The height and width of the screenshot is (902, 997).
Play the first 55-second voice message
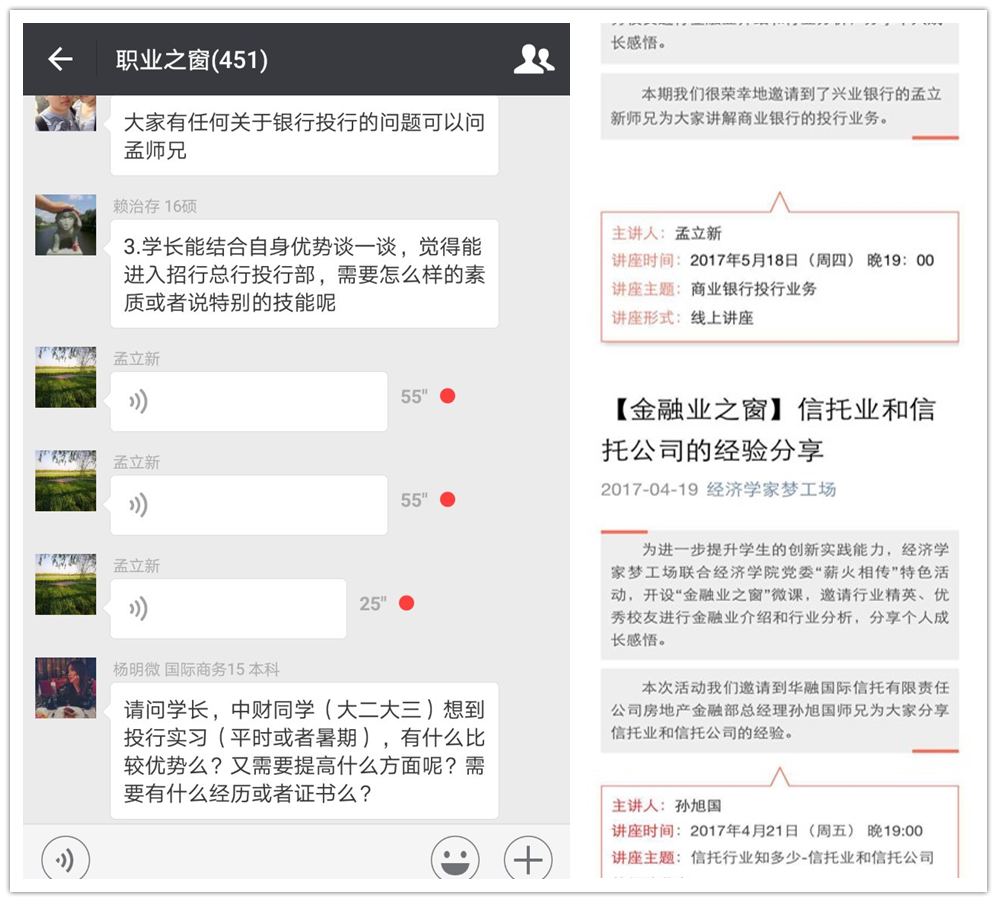248,401
